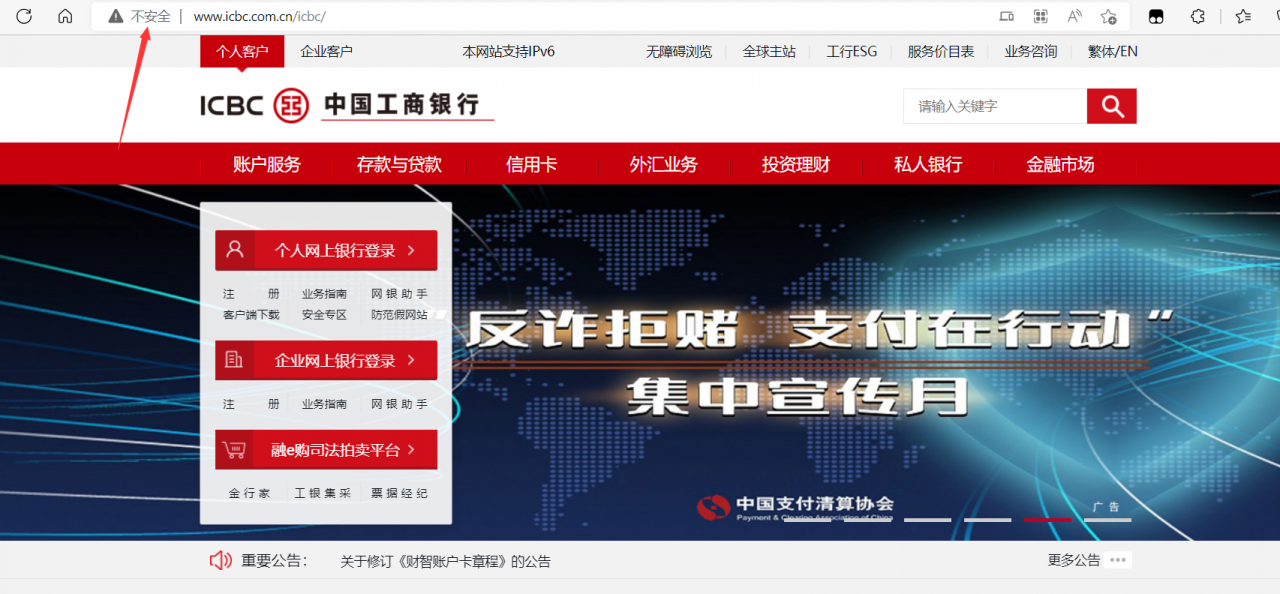The width and height of the screenshot is (1280, 594).
Task: Reload the page with the refresh icon
Action: (24, 16)
